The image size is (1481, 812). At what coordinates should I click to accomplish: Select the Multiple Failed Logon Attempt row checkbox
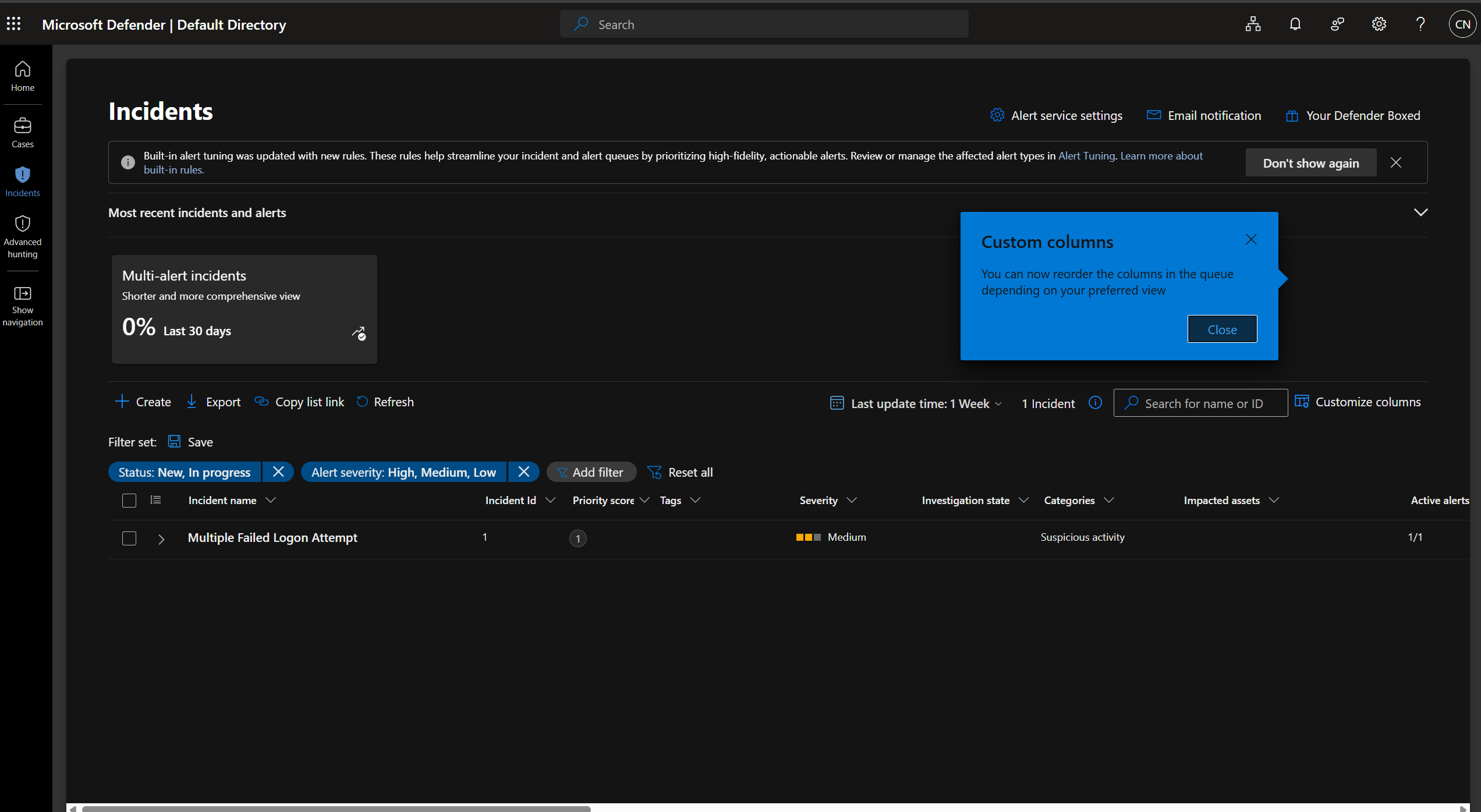tap(129, 538)
